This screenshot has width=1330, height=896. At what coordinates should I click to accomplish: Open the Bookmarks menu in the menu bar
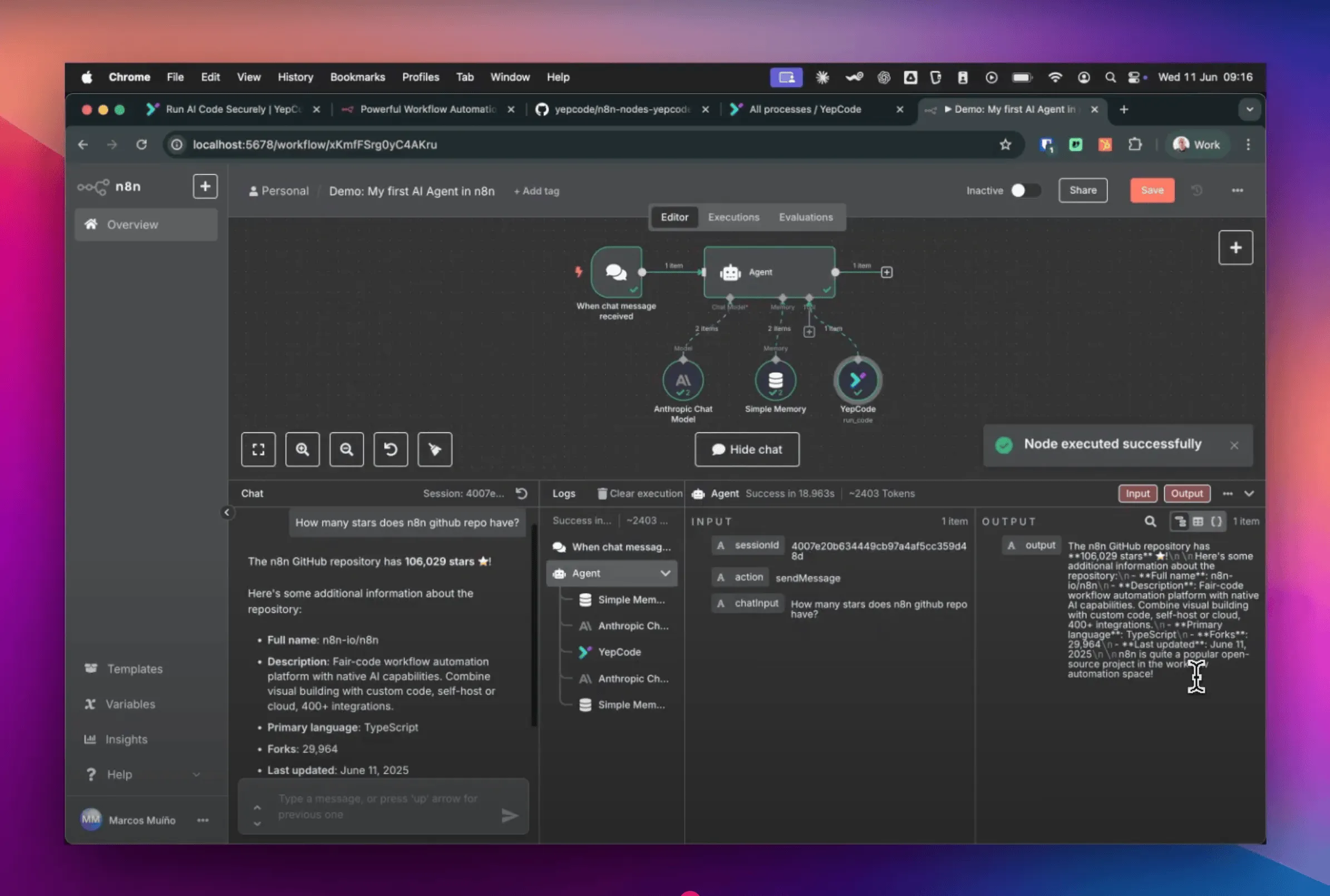pos(357,77)
